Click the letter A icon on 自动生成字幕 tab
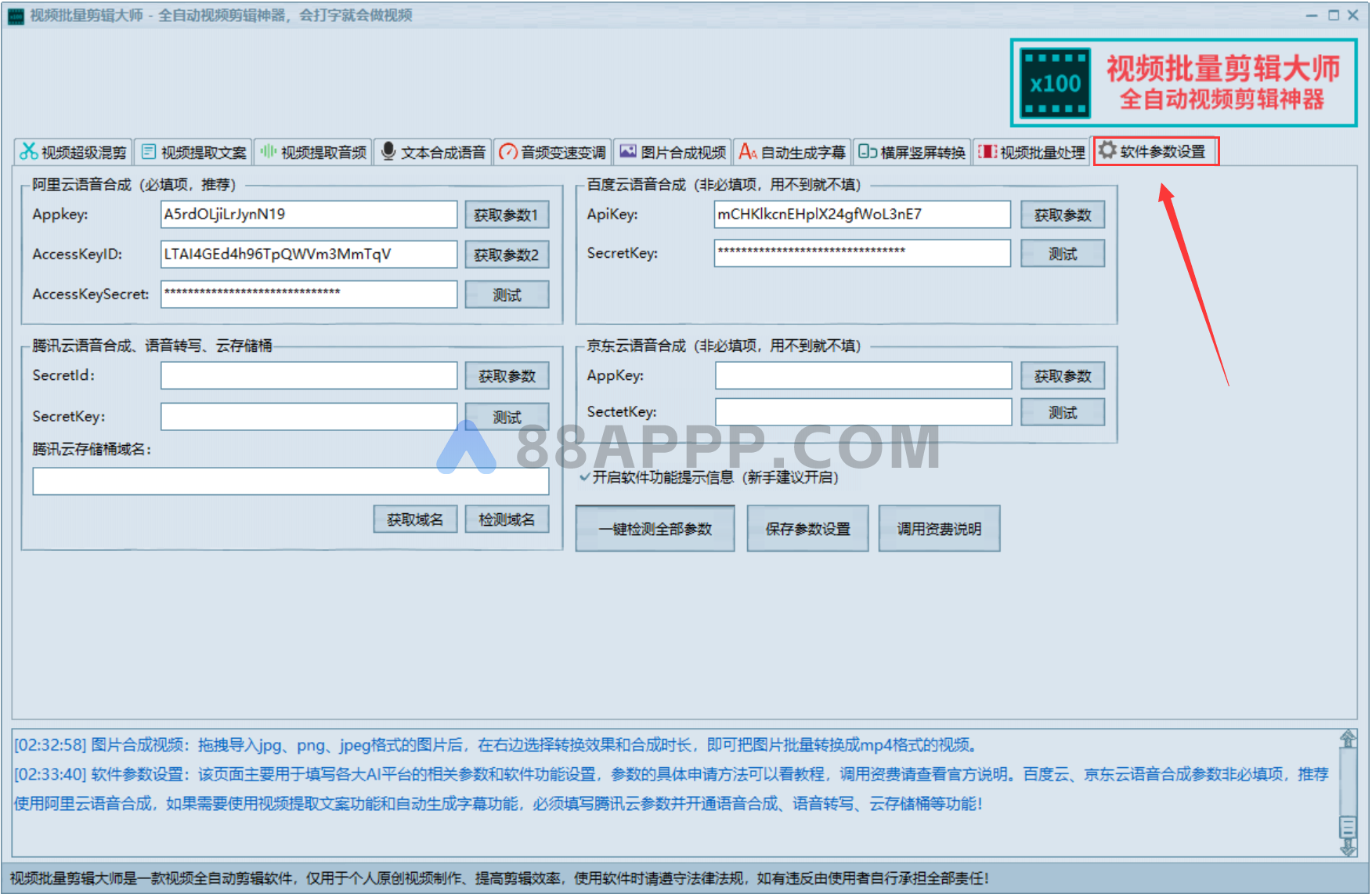1372x894 pixels. tap(748, 151)
